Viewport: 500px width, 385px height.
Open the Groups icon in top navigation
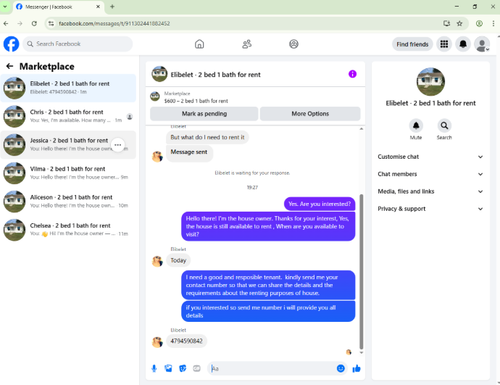point(294,44)
